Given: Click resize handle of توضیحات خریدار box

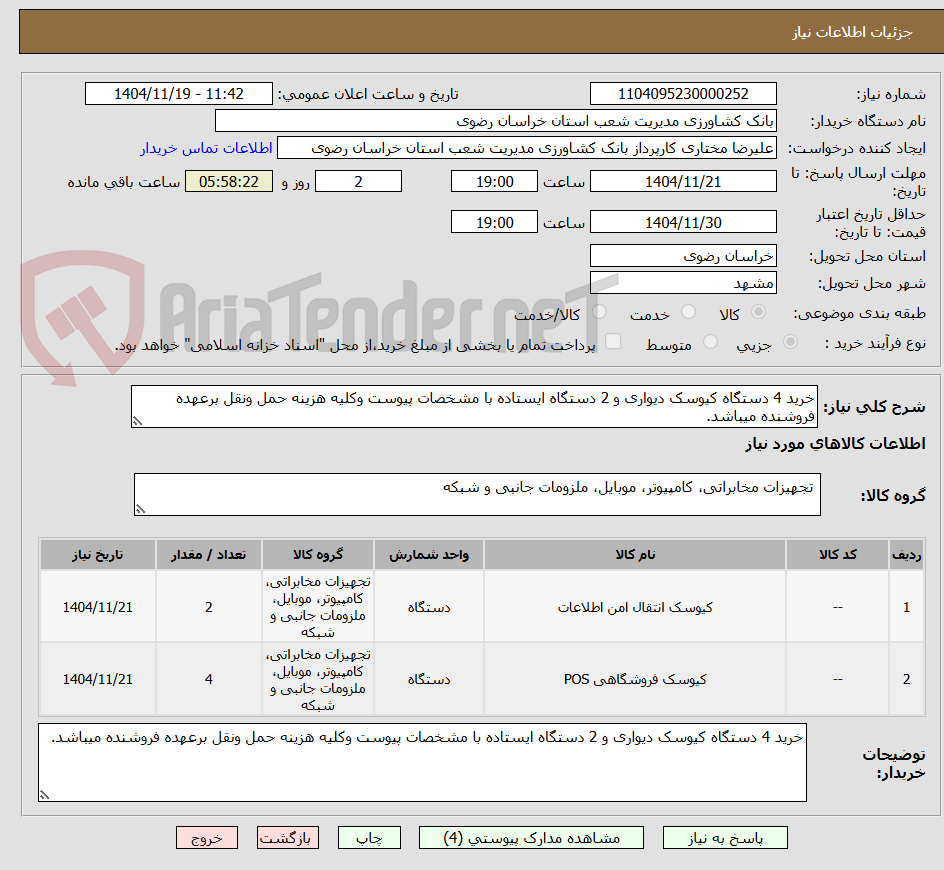Looking at the screenshot, I should tap(45, 795).
